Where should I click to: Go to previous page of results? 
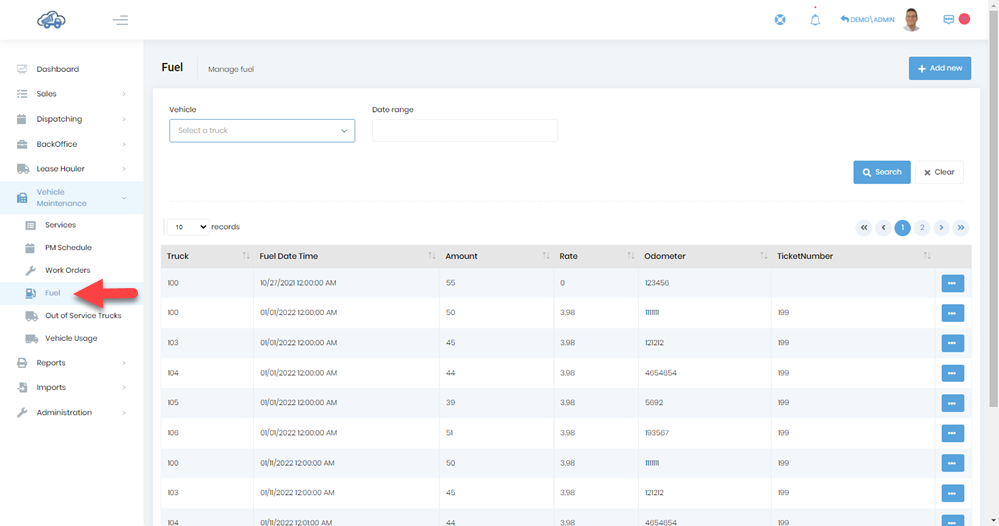(883, 227)
